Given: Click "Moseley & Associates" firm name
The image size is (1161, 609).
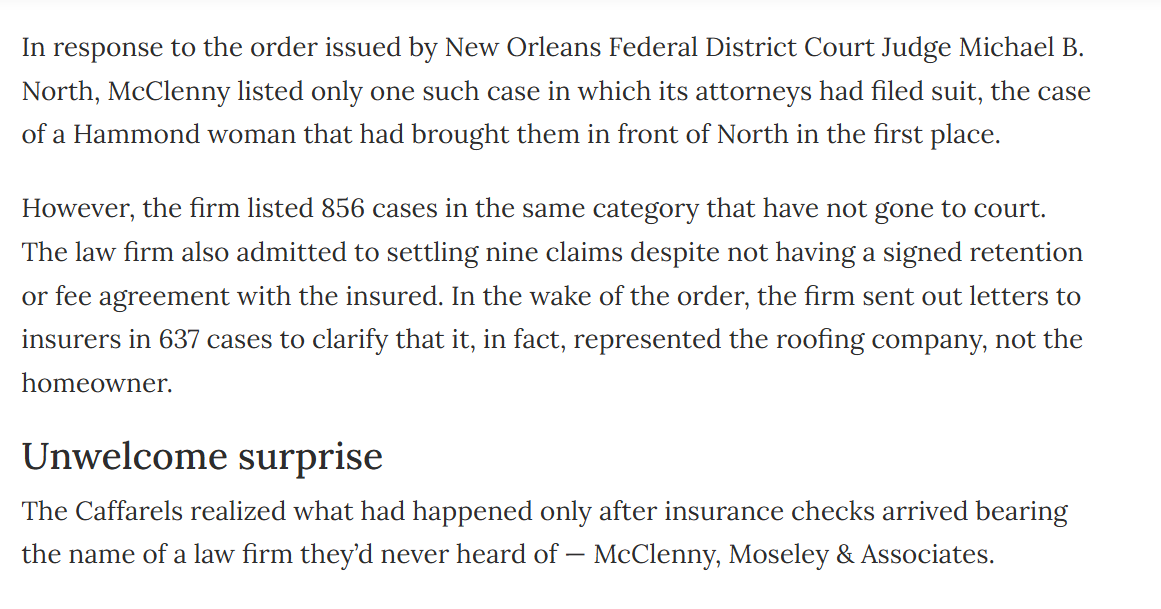Looking at the screenshot, I should coord(860,554).
